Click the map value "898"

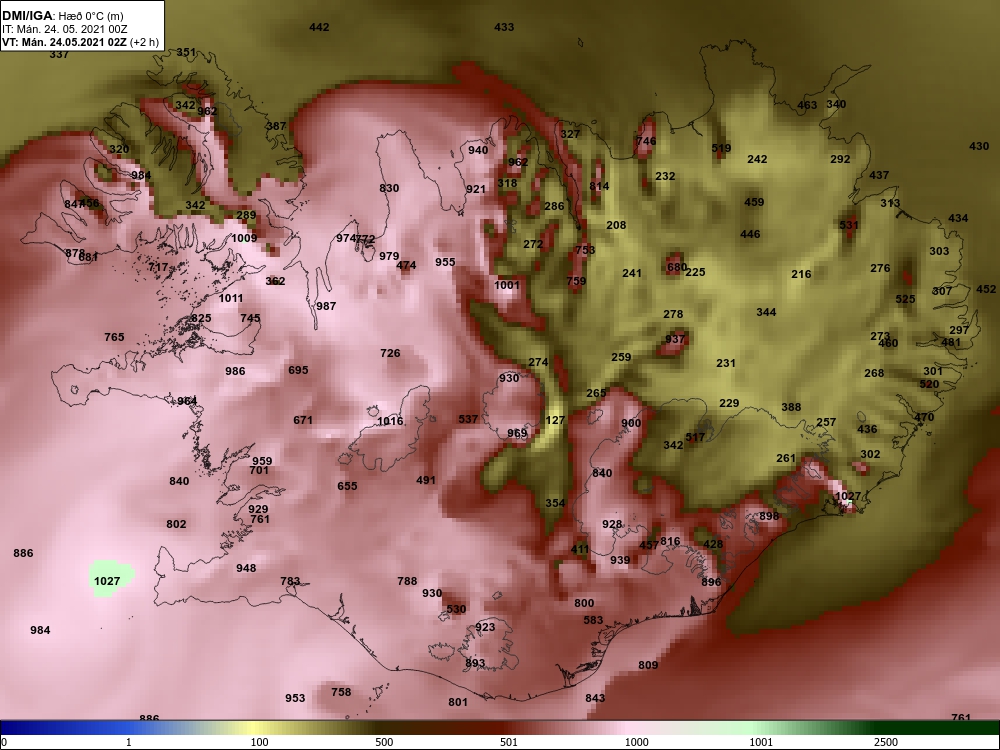[769, 516]
